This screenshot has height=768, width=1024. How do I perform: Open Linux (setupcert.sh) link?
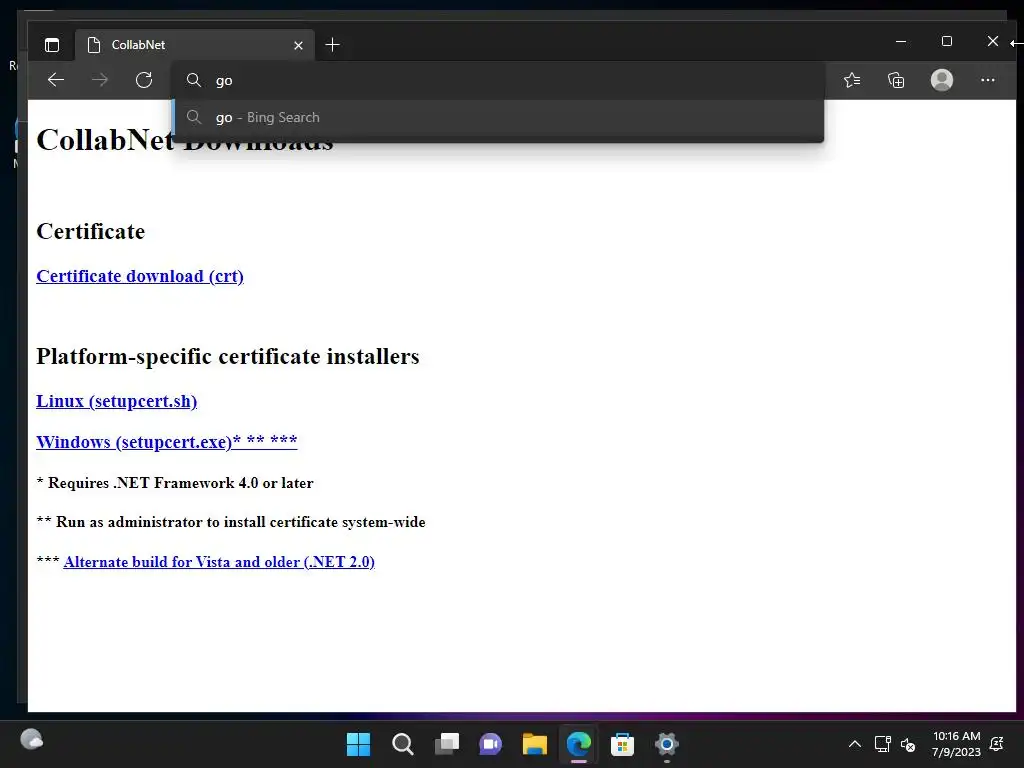click(116, 401)
